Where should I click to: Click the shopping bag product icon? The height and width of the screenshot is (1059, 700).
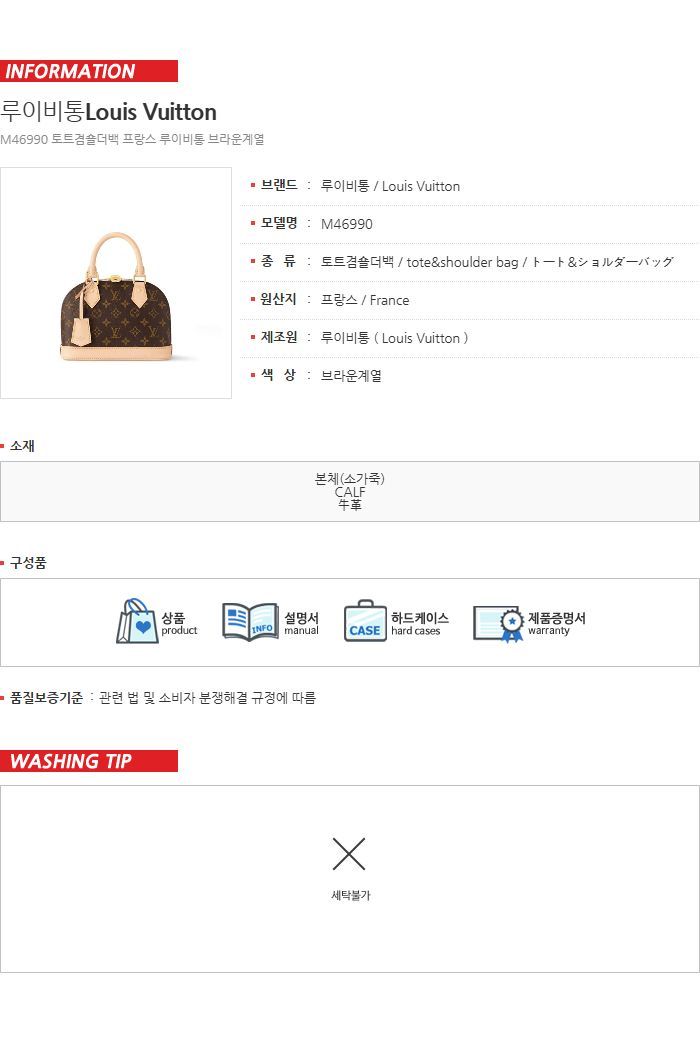pyautogui.click(x=138, y=621)
